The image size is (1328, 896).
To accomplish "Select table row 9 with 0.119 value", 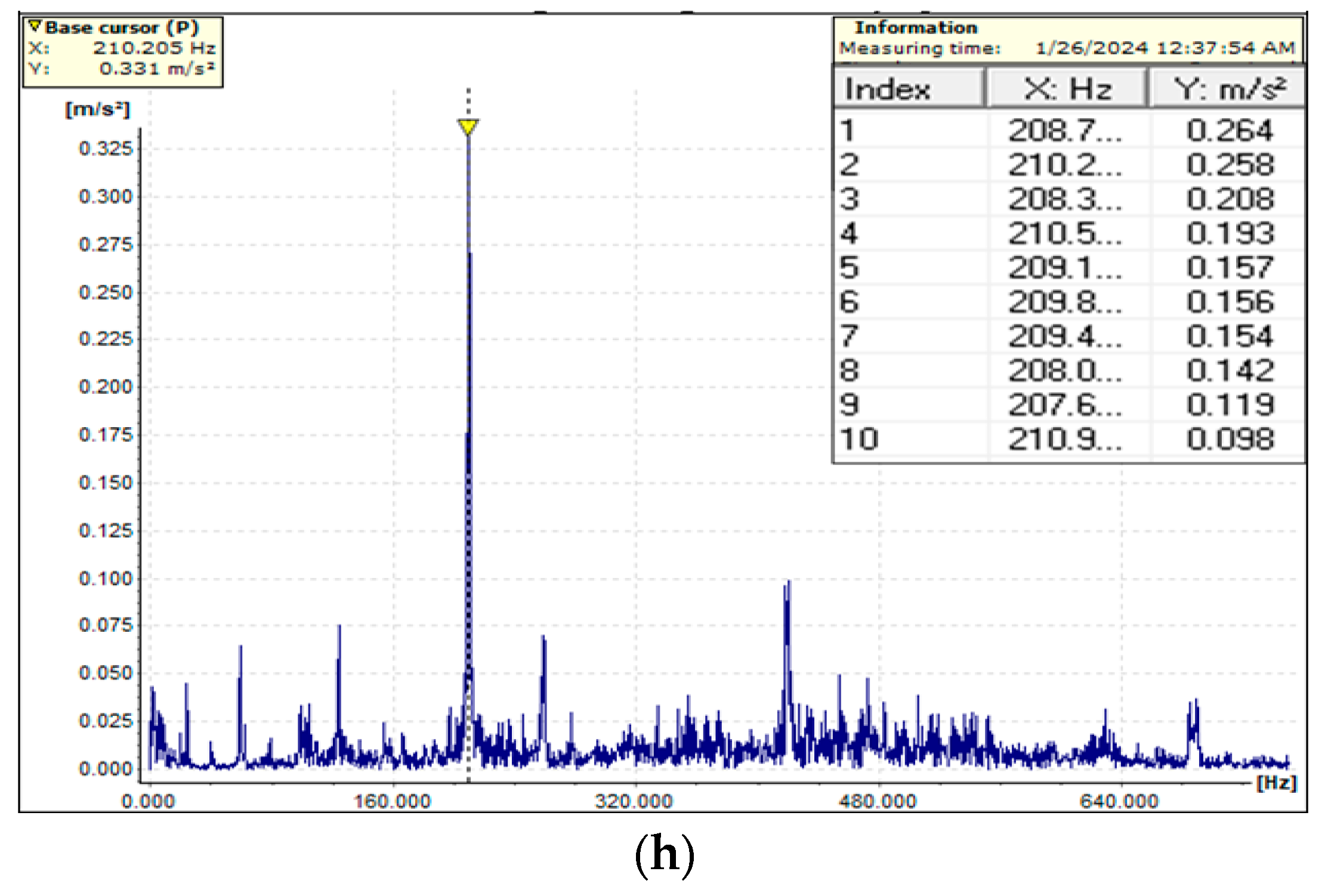I will click(1068, 405).
